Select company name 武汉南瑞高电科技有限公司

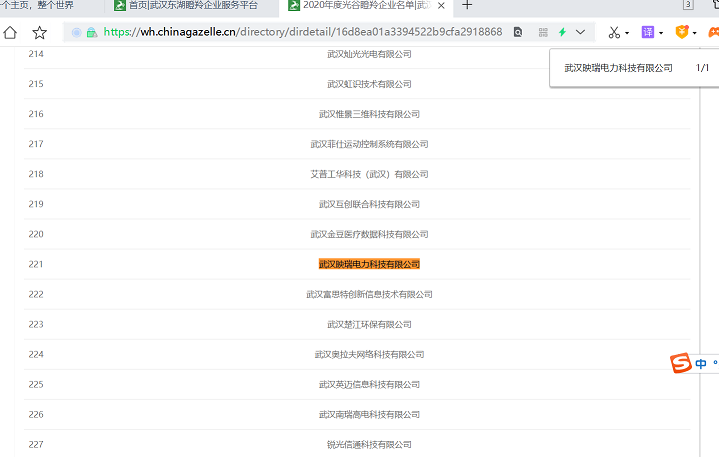[369, 414]
